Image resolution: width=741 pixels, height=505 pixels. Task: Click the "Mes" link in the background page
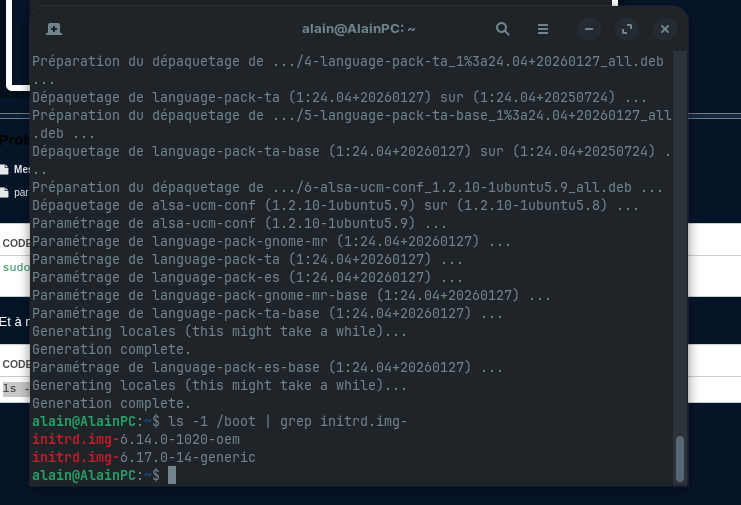(21, 170)
